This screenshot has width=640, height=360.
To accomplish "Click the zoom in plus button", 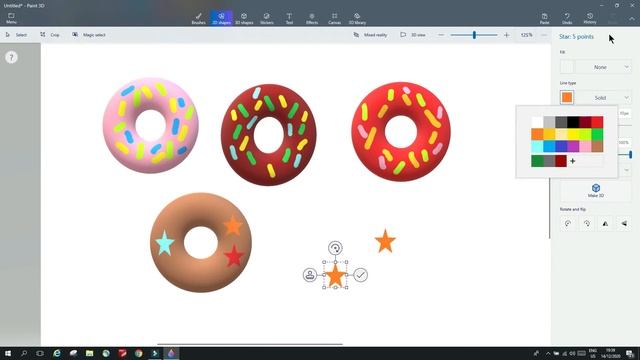I will click(x=507, y=35).
